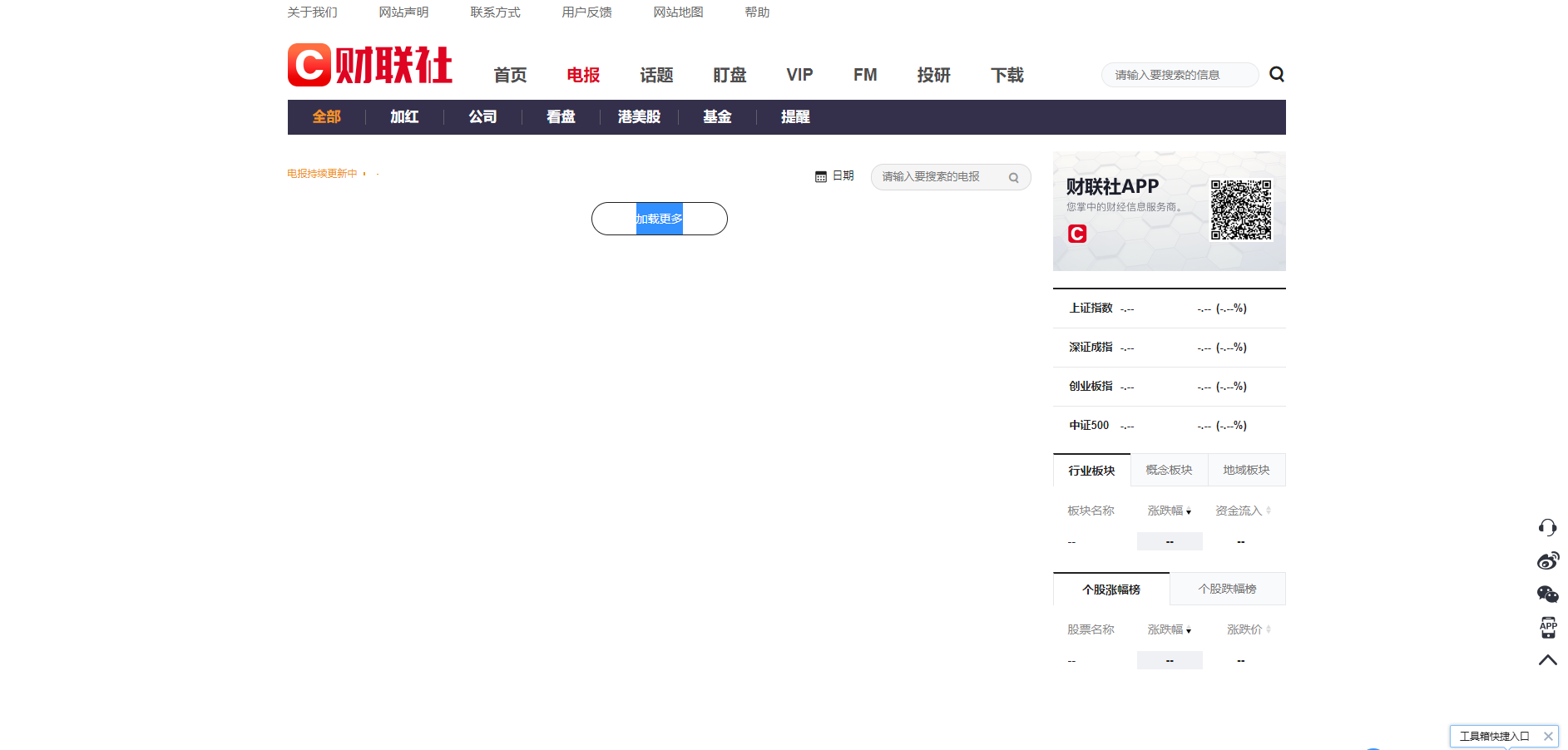Screen dimensions: 1568x750
Task: Select 加红 telegraph category
Action: click(404, 117)
